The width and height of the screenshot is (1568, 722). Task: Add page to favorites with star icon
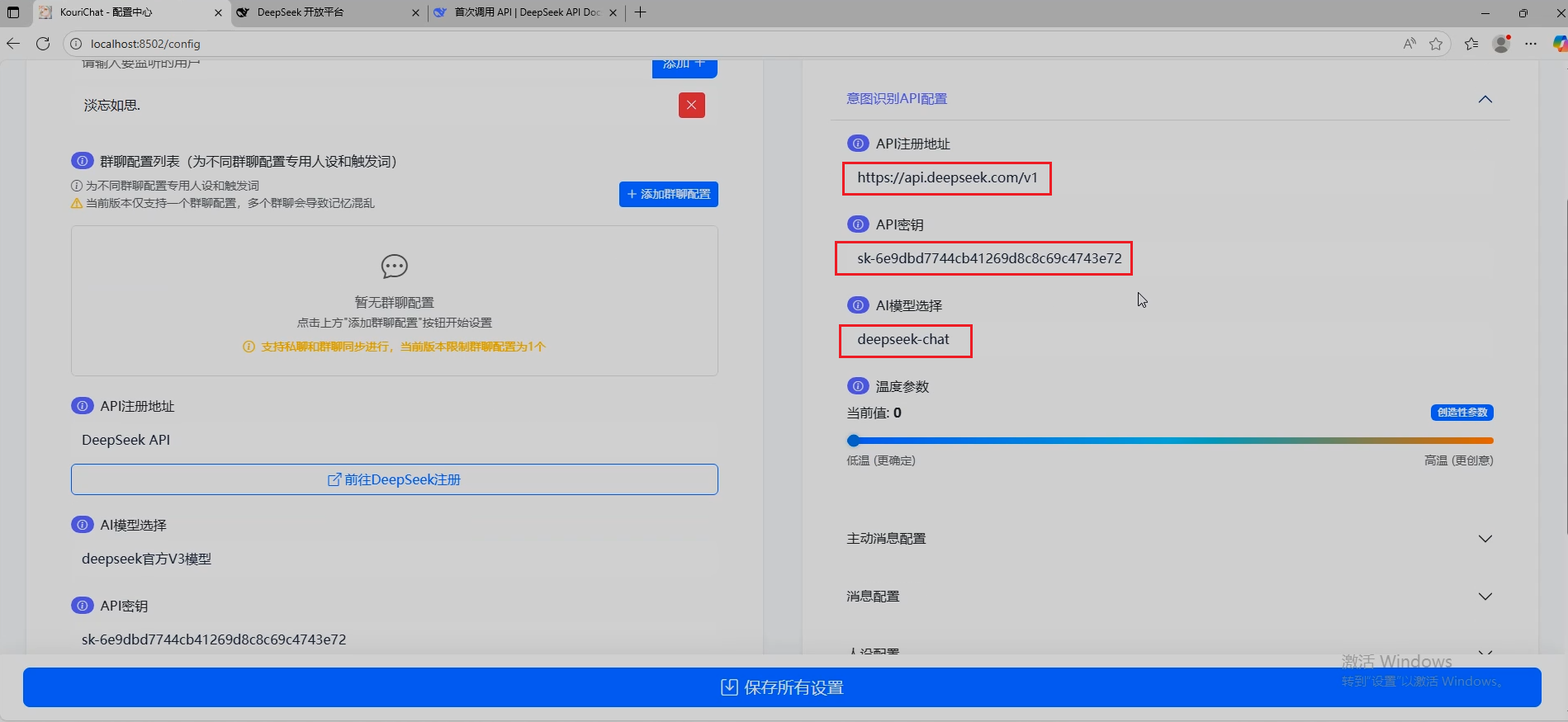tap(1436, 44)
